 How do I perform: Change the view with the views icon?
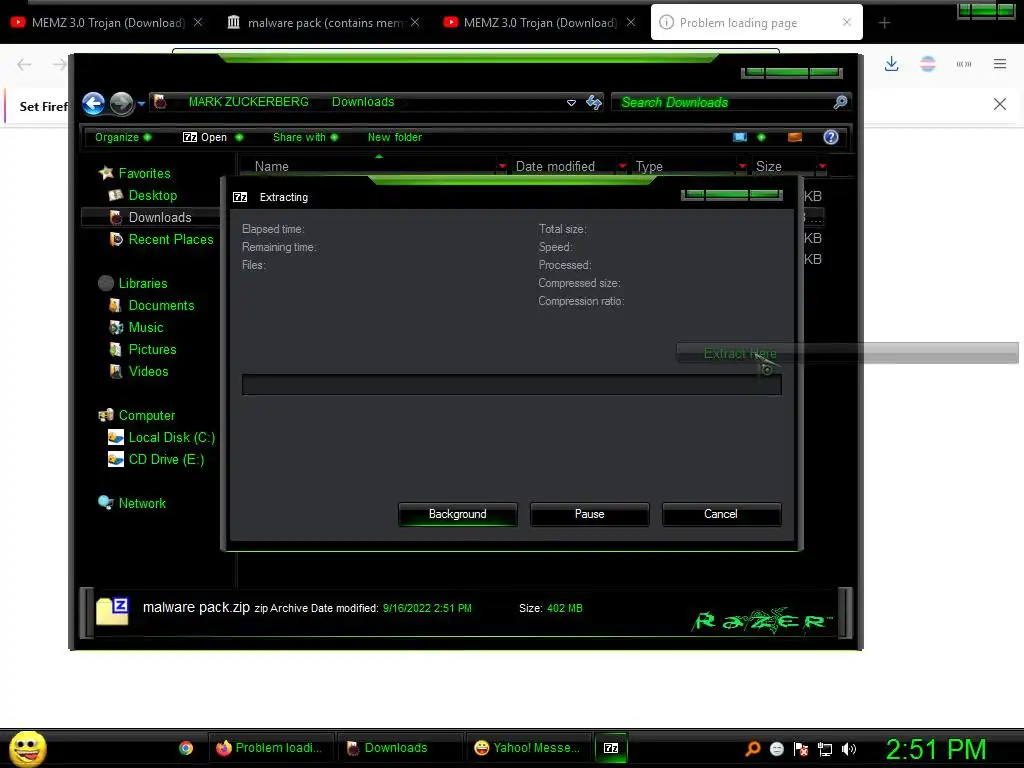coord(740,137)
